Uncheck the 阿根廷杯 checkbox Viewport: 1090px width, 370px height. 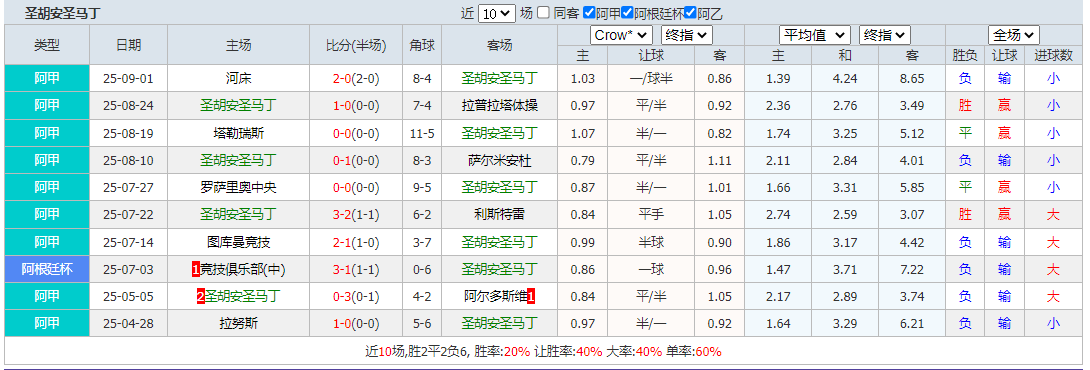coord(628,13)
